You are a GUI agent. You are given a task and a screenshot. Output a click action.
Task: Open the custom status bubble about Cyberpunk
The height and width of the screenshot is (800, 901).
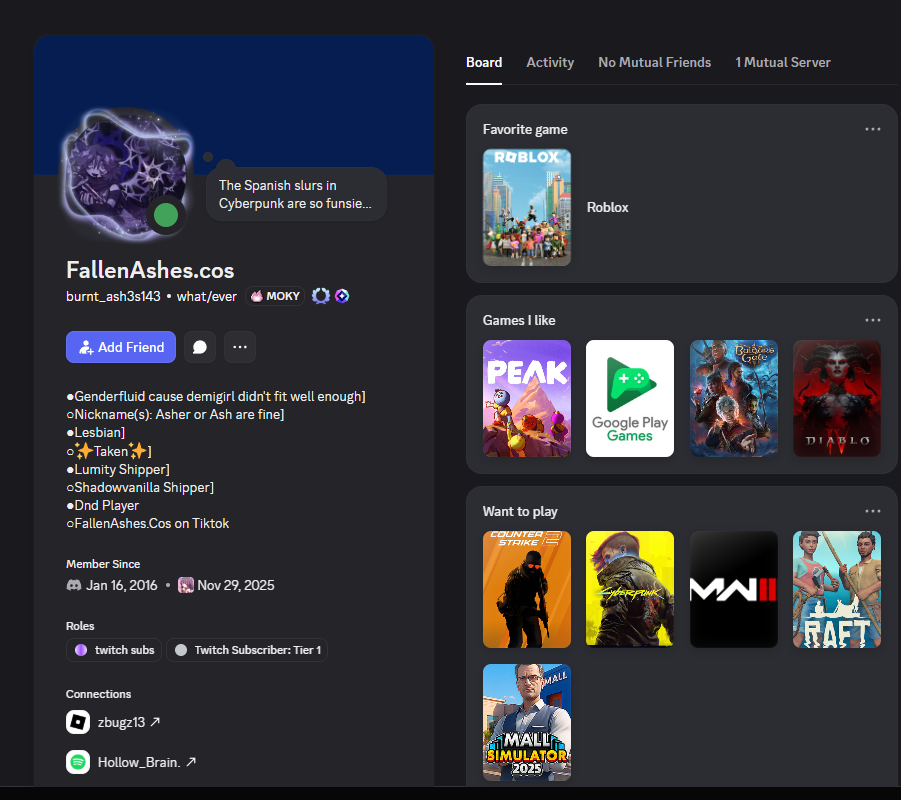click(296, 194)
